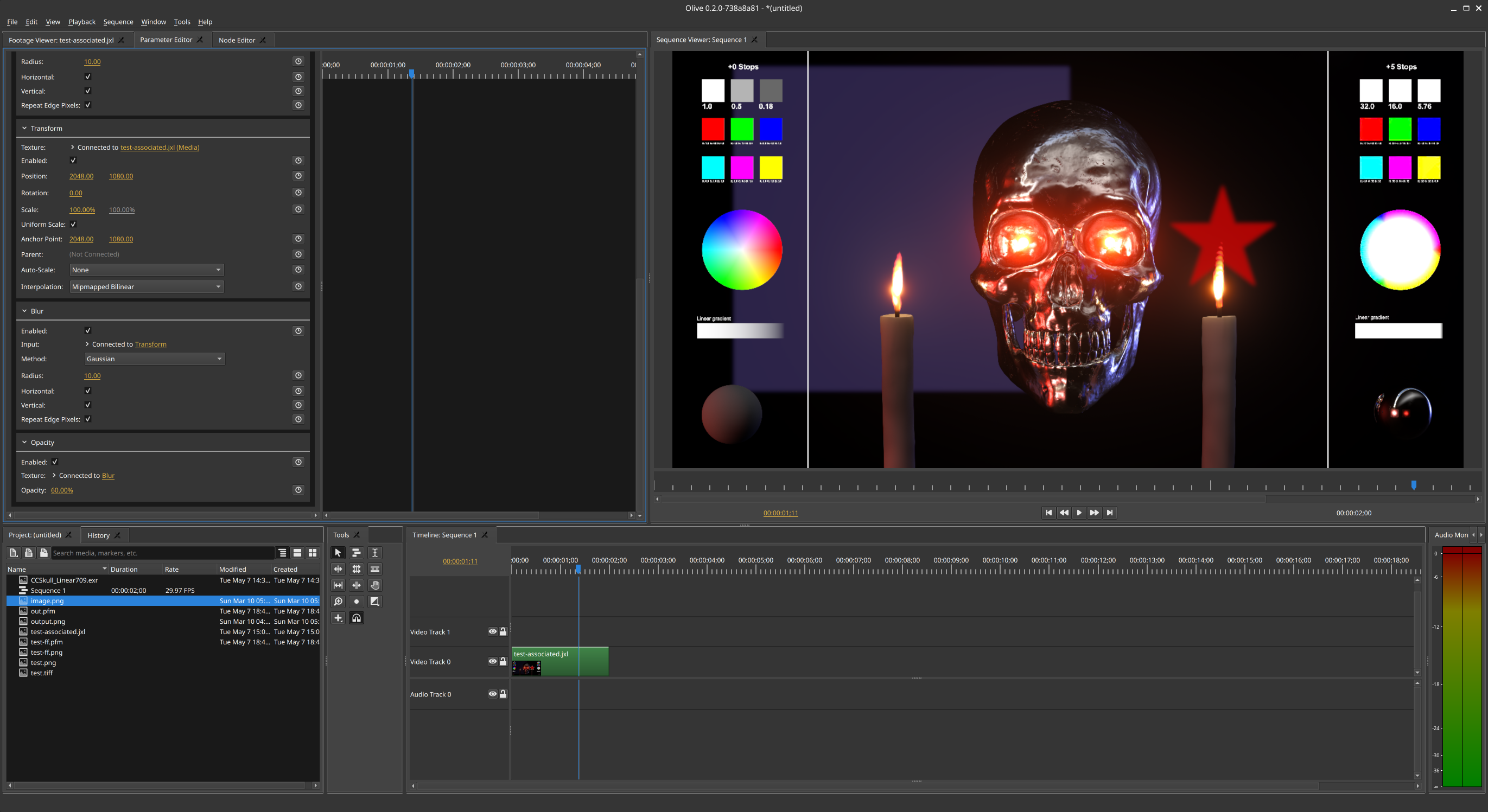1488x812 pixels.
Task: Switch Project panel to icon grid view
Action: point(313,553)
